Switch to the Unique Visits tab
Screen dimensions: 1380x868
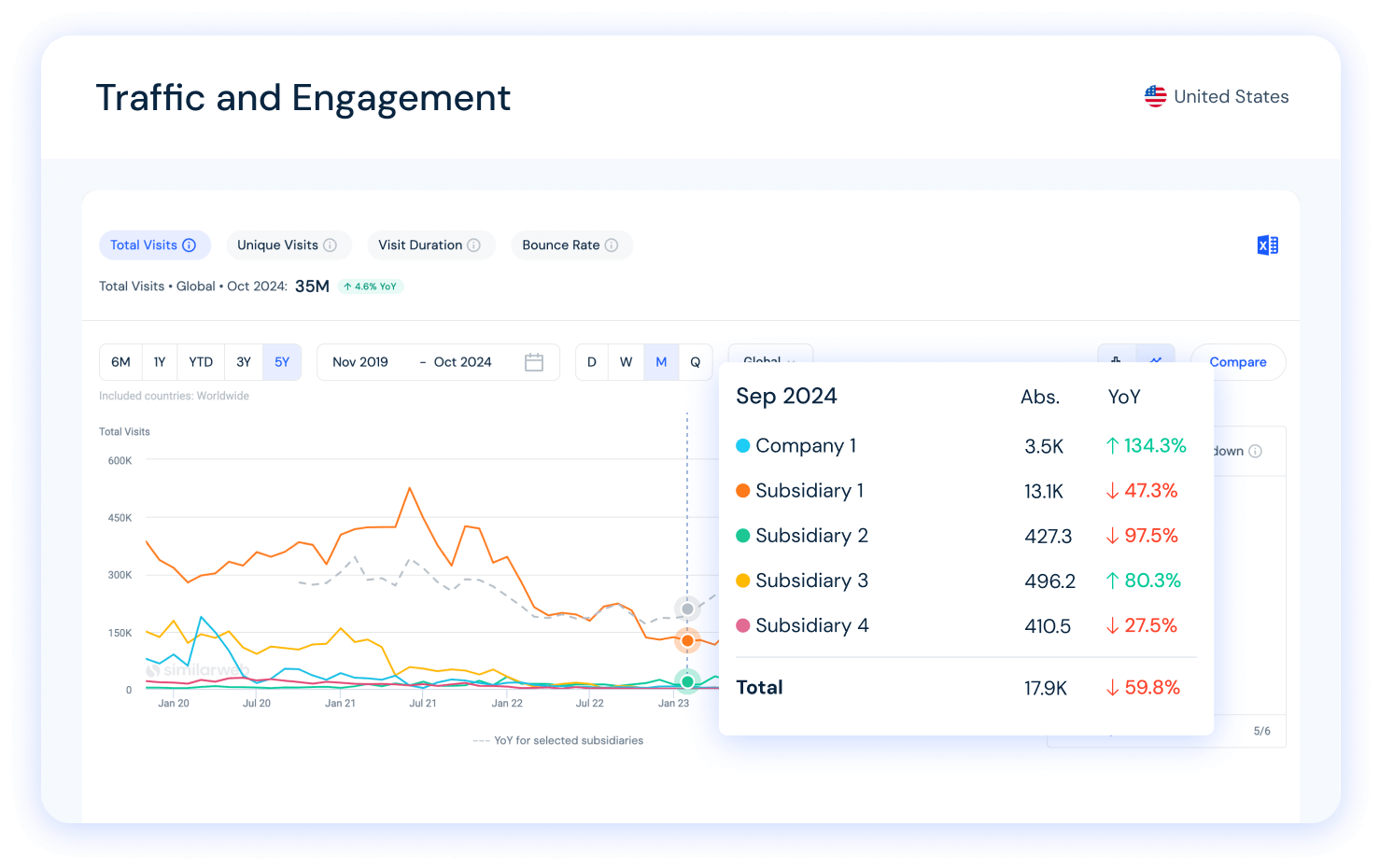pos(277,245)
